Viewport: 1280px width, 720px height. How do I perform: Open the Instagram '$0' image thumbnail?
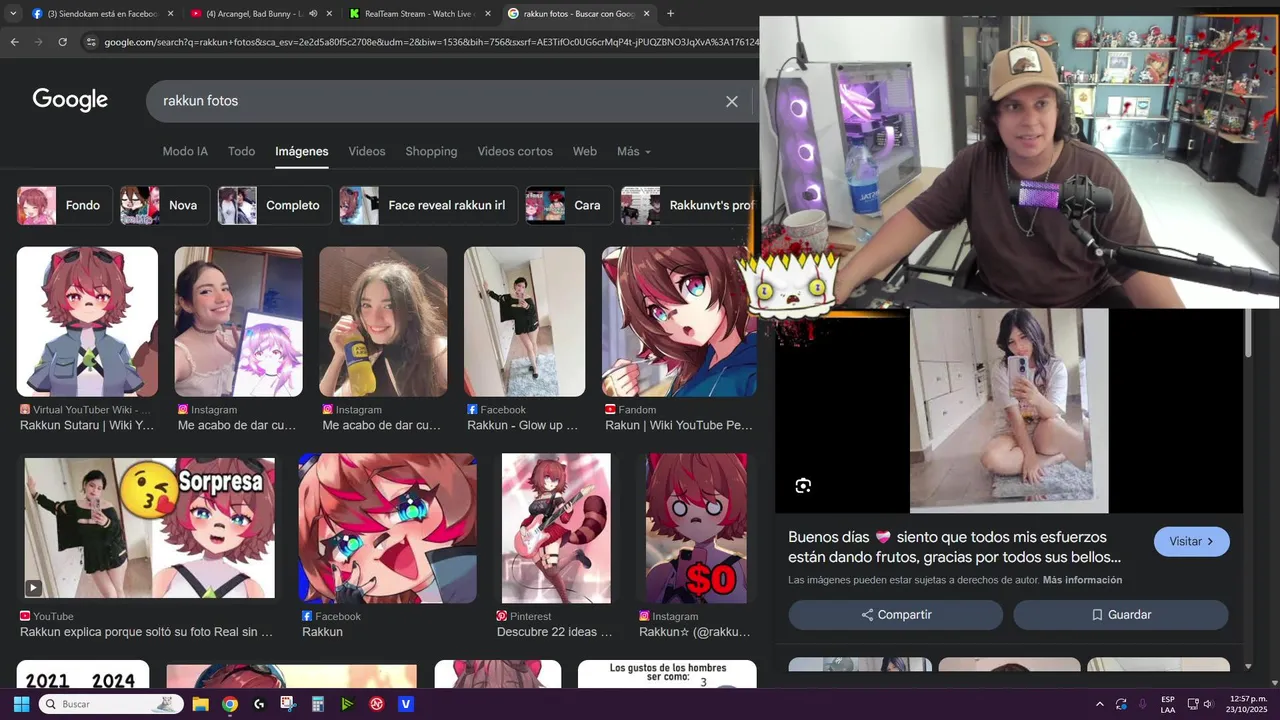[696, 528]
